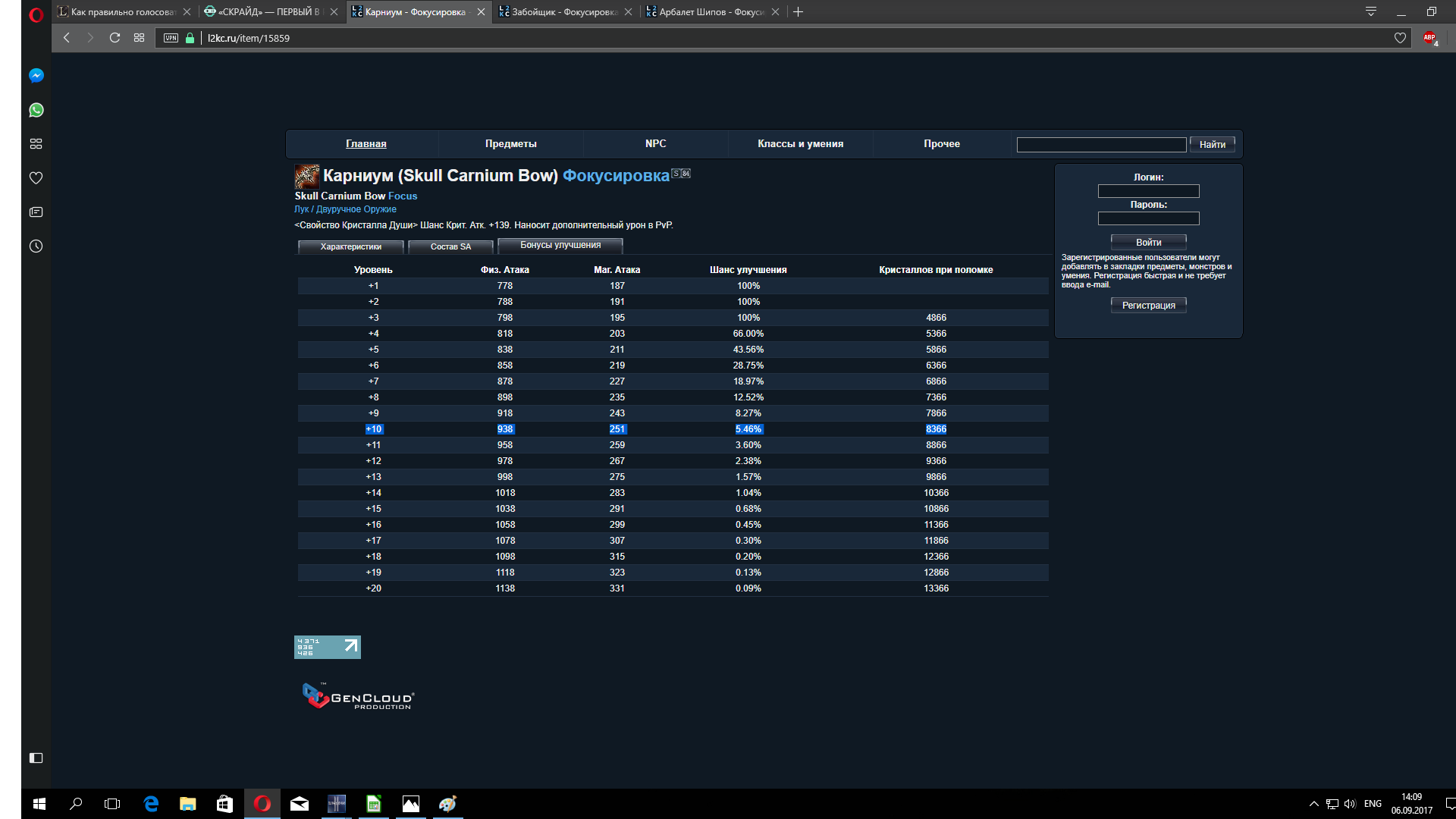Open Предметы navigation menu
The width and height of the screenshot is (1456, 819).
(x=510, y=143)
